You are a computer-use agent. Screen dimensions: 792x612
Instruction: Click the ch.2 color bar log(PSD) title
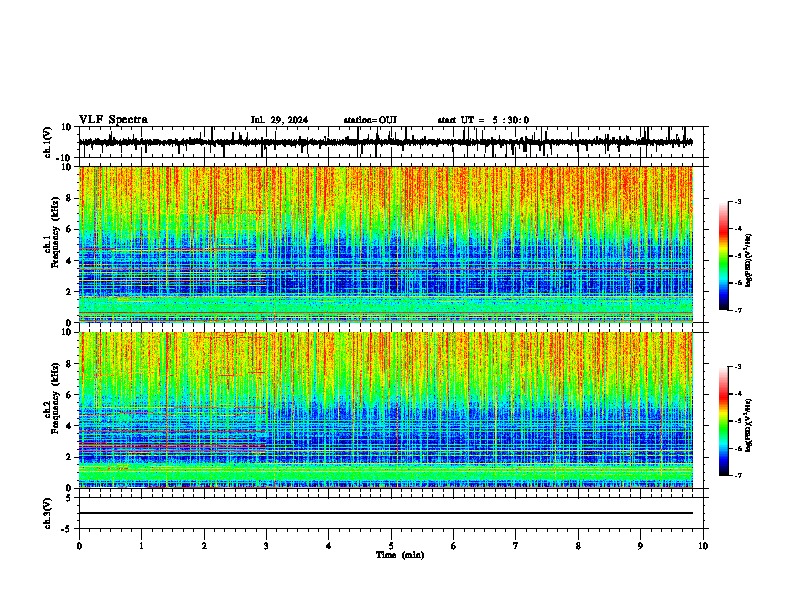tap(749, 425)
